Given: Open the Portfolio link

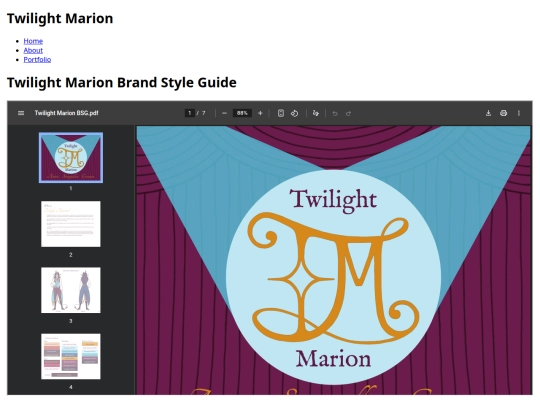Looking at the screenshot, I should pos(37,60).
